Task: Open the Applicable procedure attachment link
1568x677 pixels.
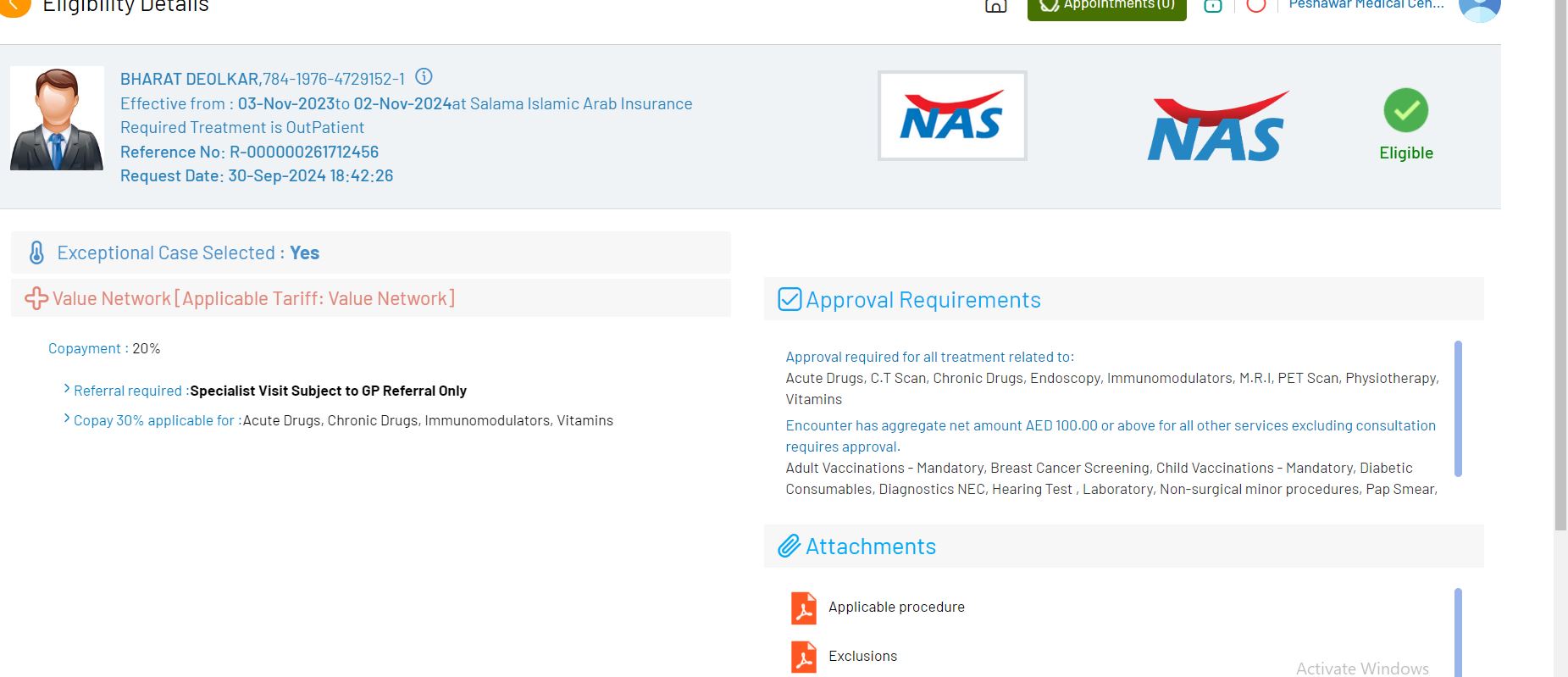Action: click(x=896, y=607)
